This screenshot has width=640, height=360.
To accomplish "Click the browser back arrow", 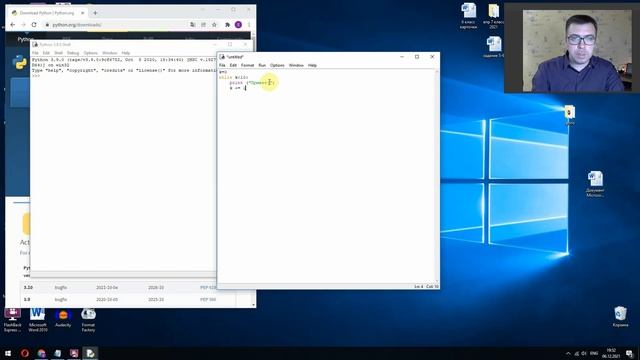I will 13,25.
